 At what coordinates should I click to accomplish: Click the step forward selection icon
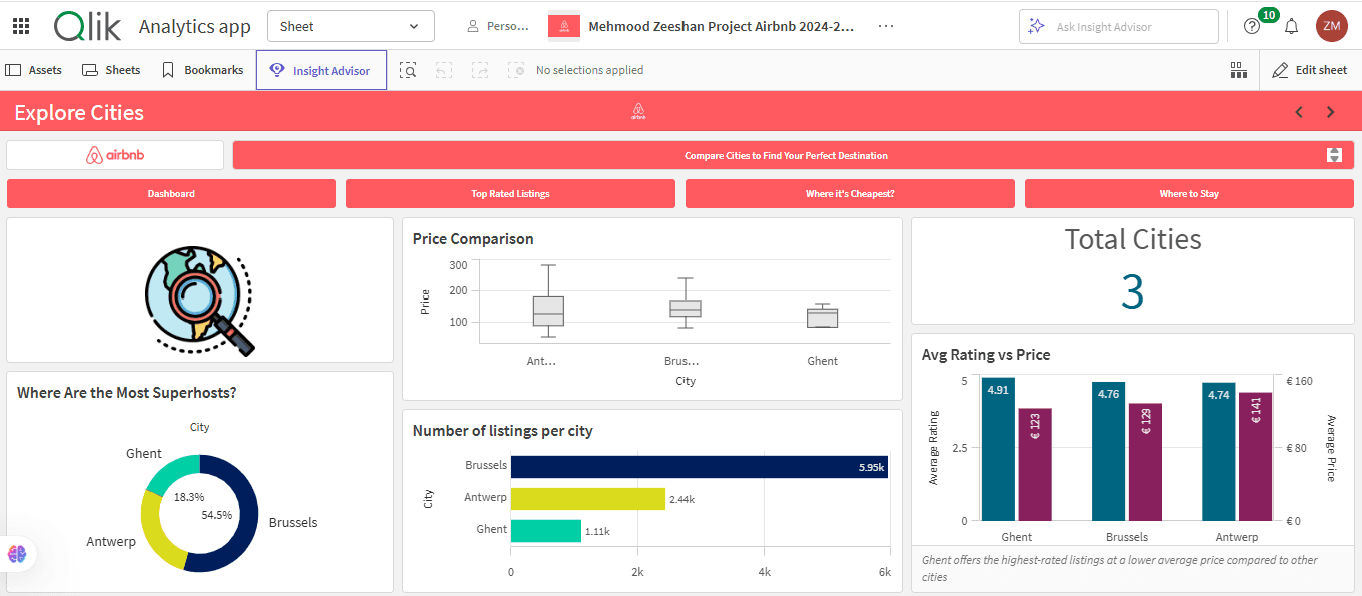(x=480, y=70)
